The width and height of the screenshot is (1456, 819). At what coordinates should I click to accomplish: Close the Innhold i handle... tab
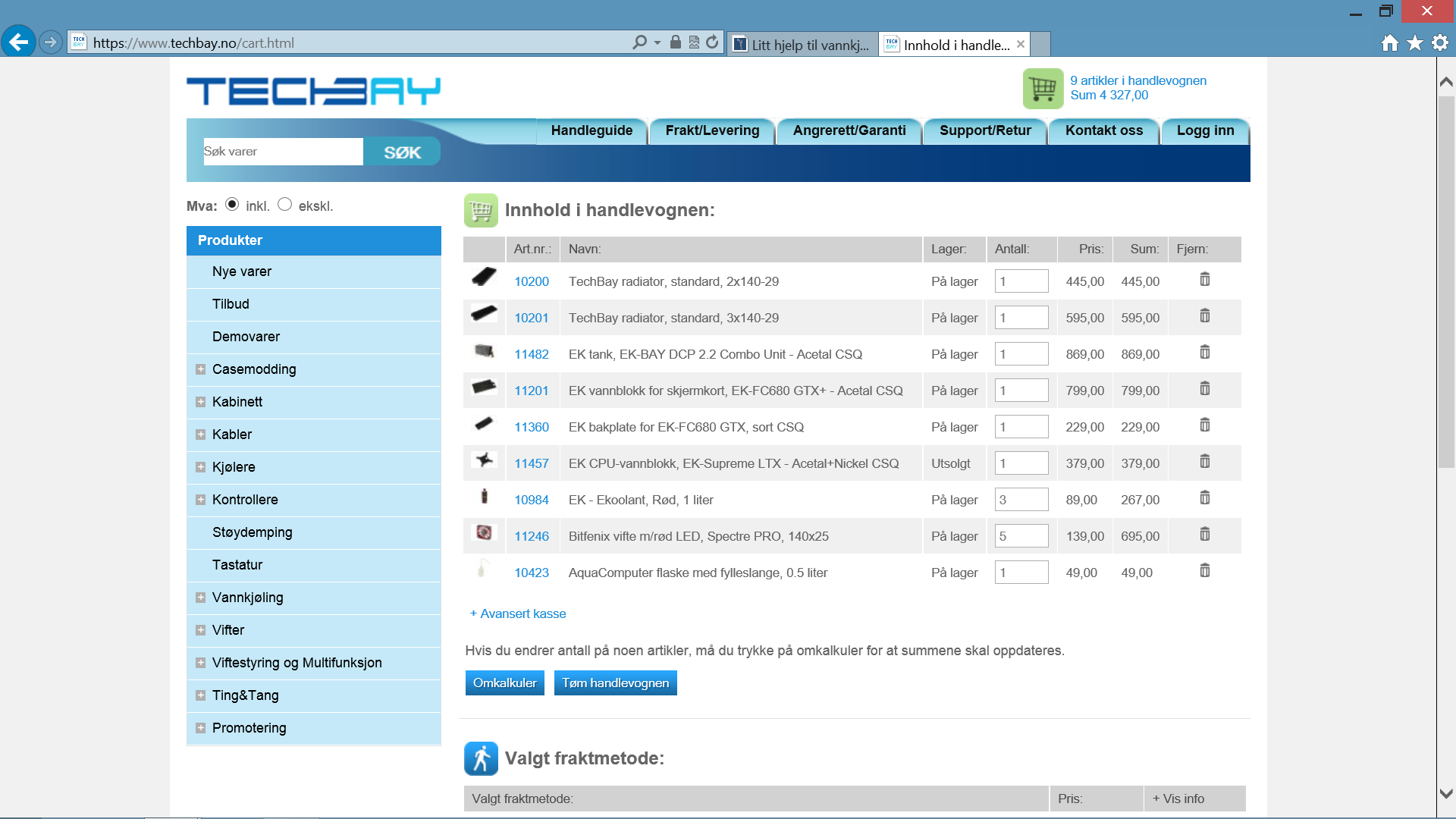coord(1021,44)
